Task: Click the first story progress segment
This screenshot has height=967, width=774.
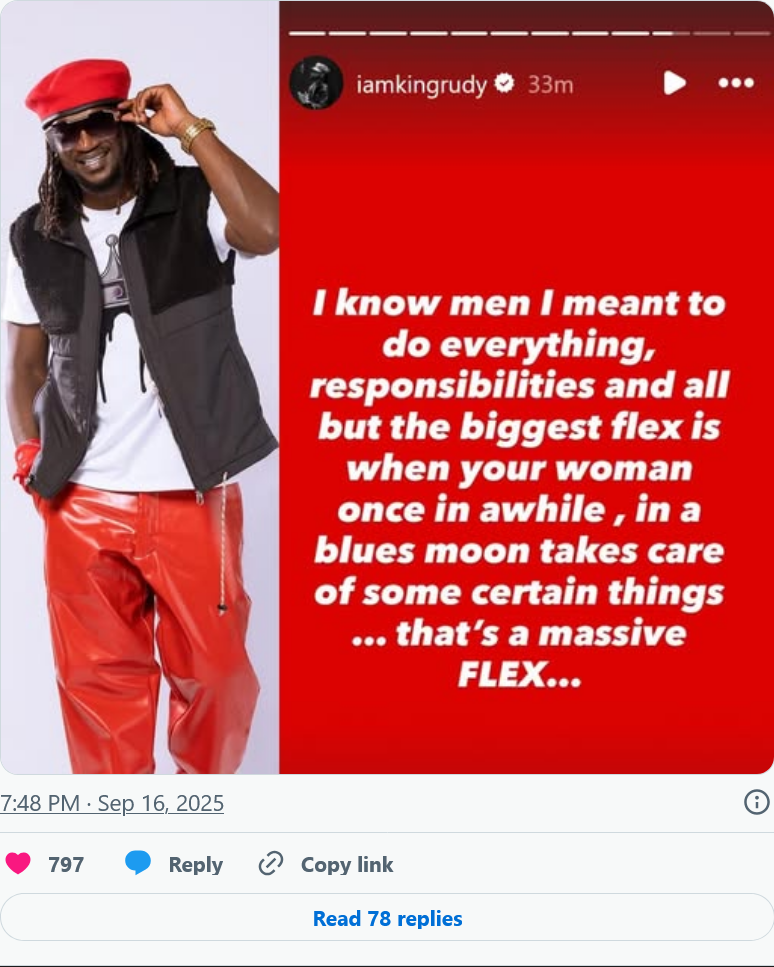Action: (307, 33)
